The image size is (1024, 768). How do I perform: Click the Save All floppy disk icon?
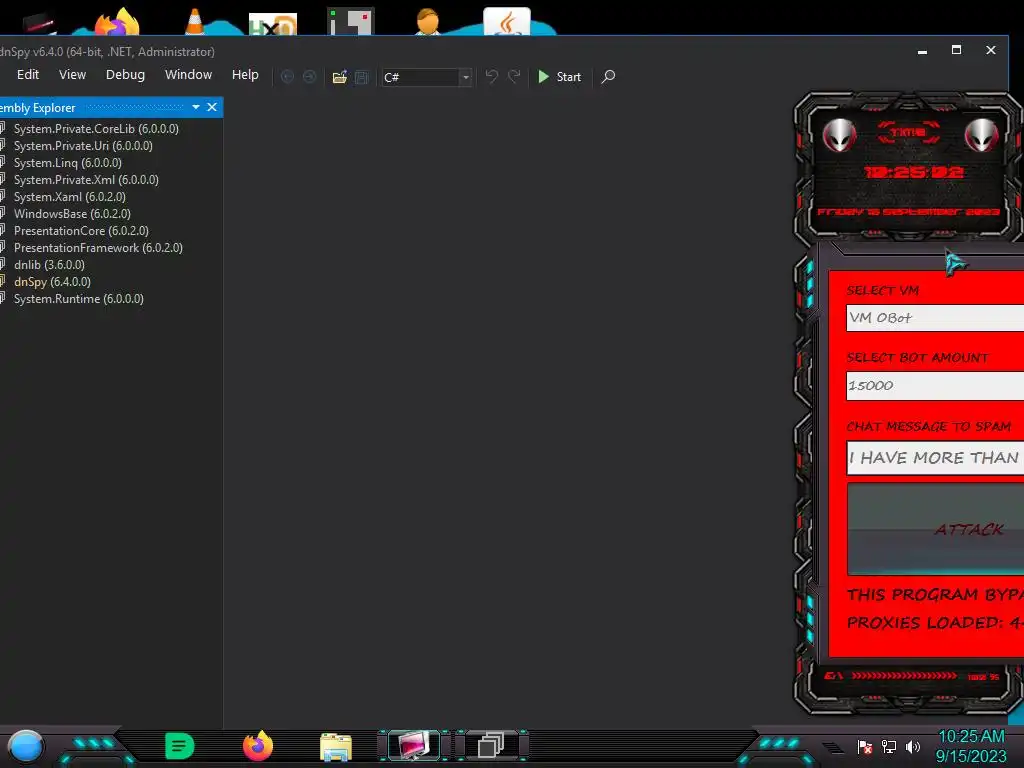[x=361, y=77]
